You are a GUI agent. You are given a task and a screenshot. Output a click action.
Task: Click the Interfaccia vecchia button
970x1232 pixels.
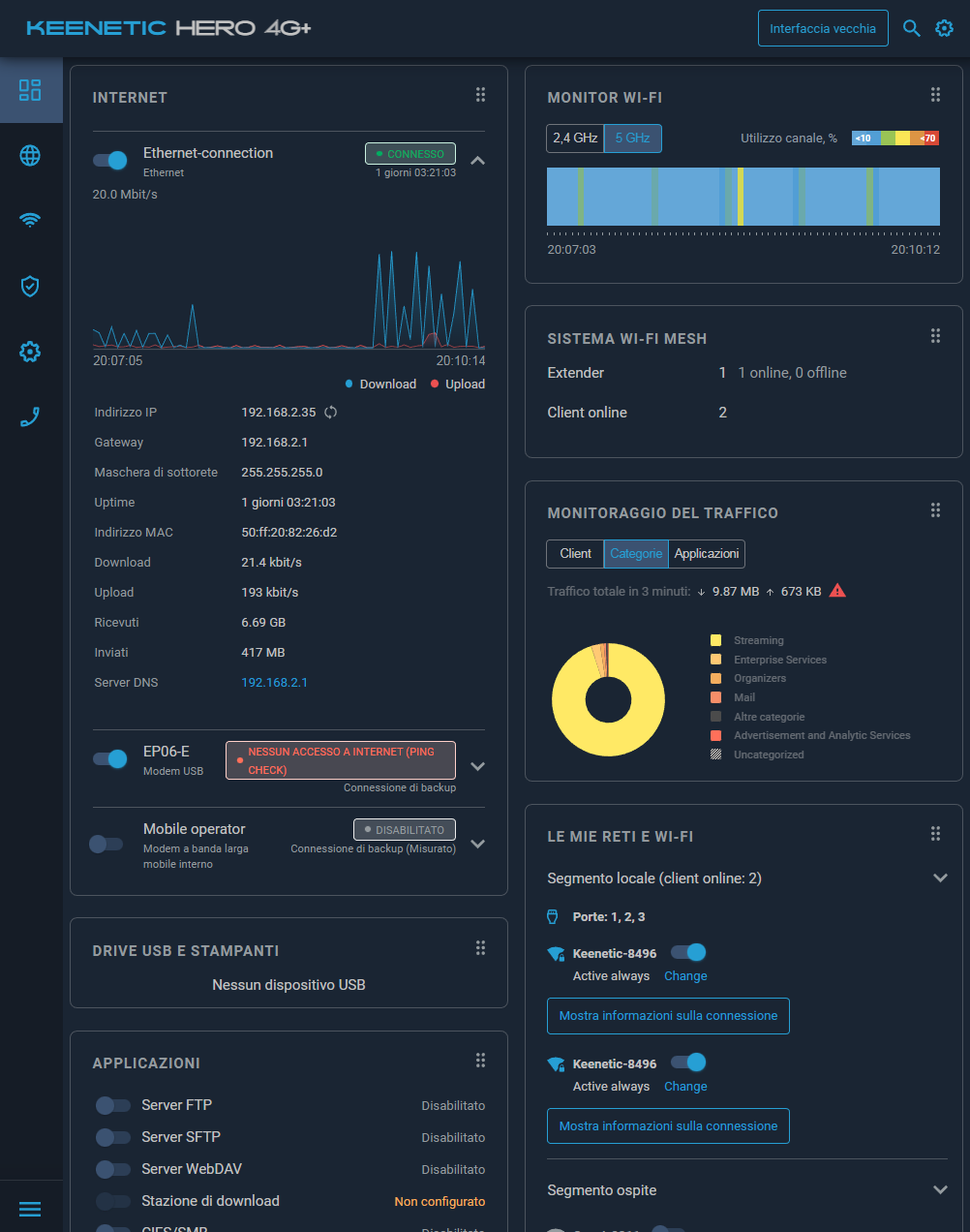(822, 29)
